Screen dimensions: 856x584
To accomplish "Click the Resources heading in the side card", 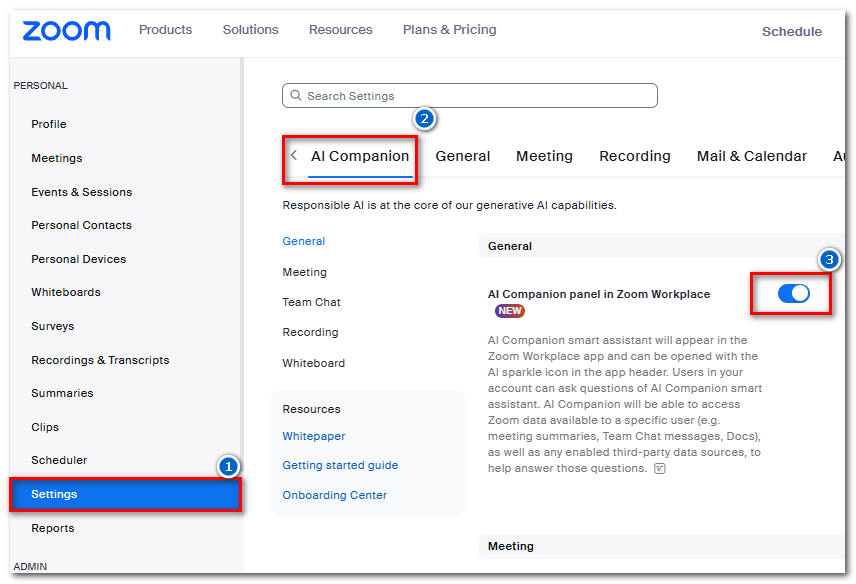I will [x=311, y=409].
